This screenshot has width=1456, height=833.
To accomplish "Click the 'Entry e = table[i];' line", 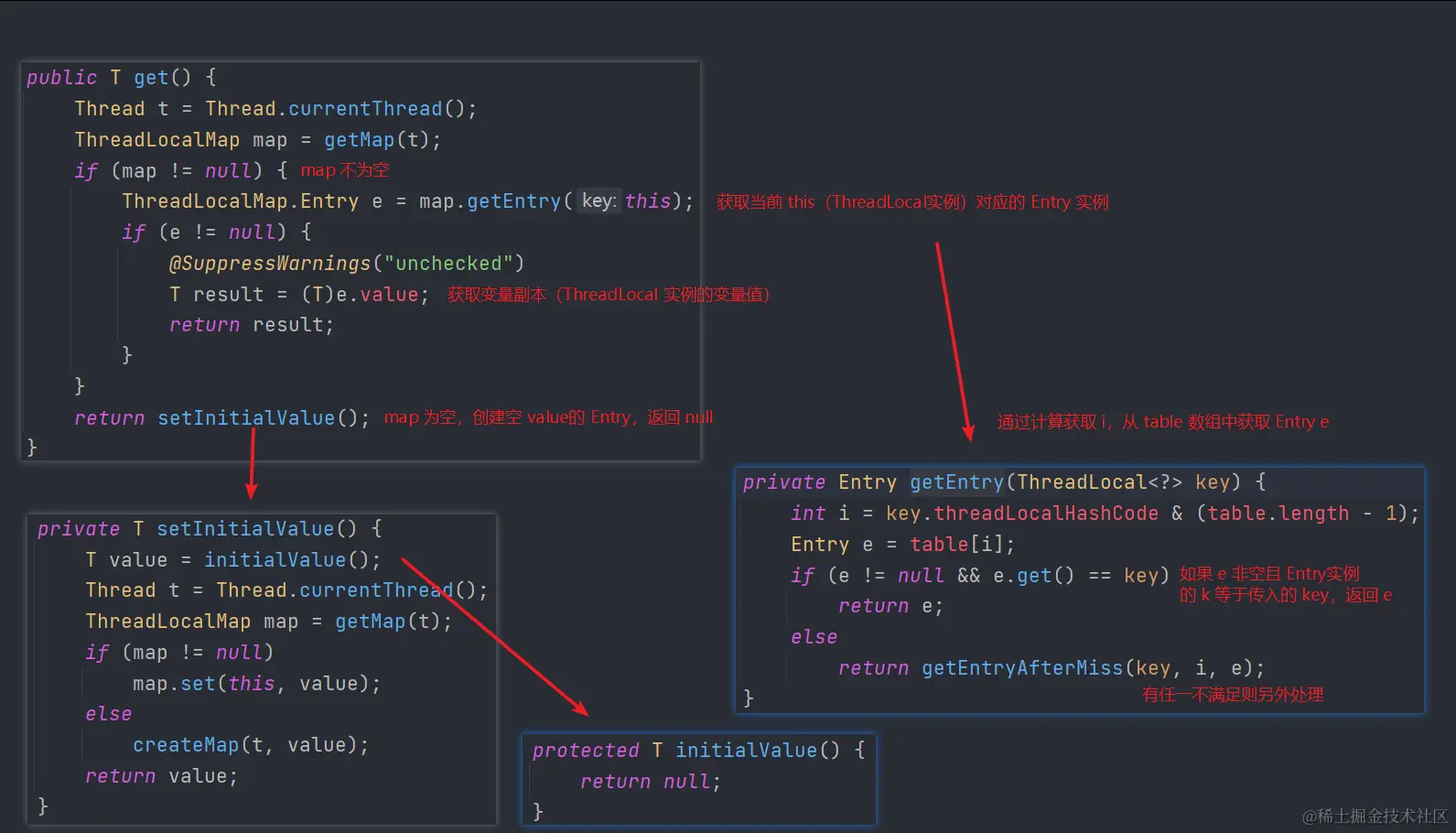I will (x=903, y=545).
